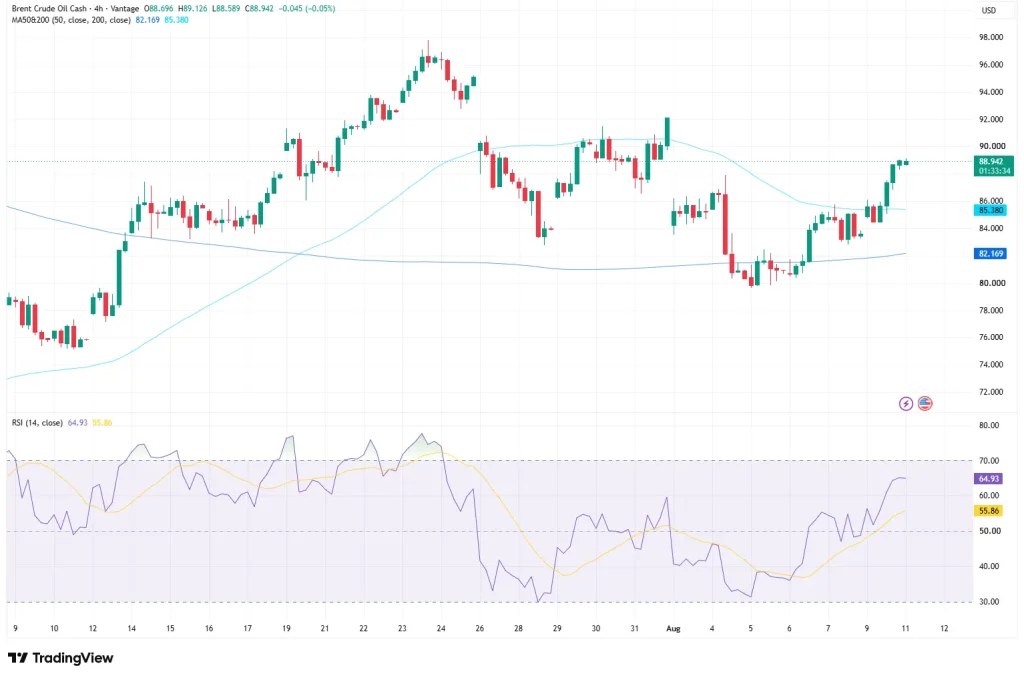Click the 55.86 value in RSI legend
The height and width of the screenshot is (678, 1024).
102,423
